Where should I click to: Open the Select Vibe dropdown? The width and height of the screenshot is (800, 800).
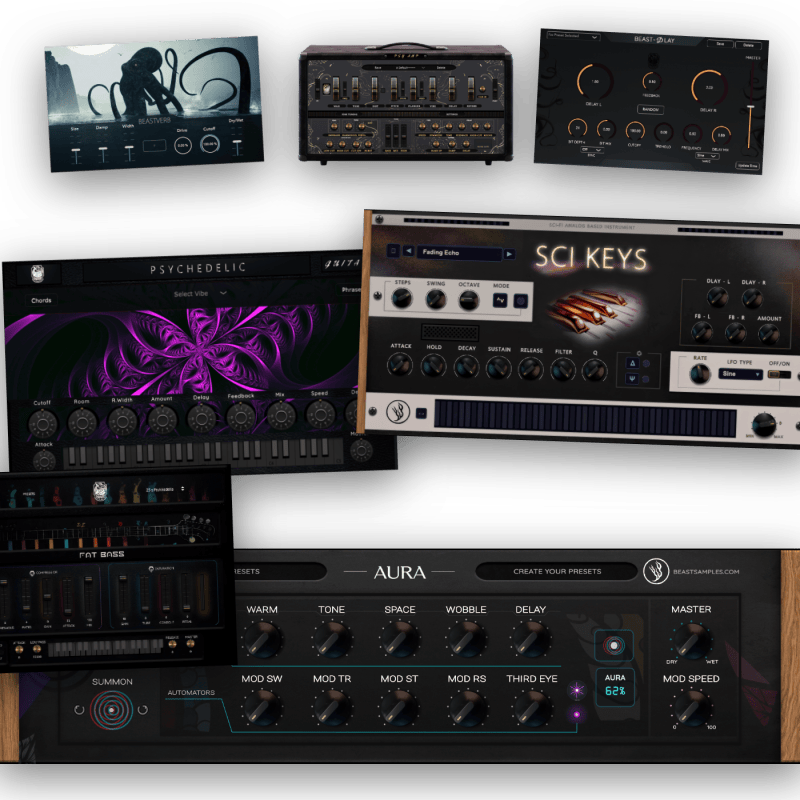coord(200,293)
